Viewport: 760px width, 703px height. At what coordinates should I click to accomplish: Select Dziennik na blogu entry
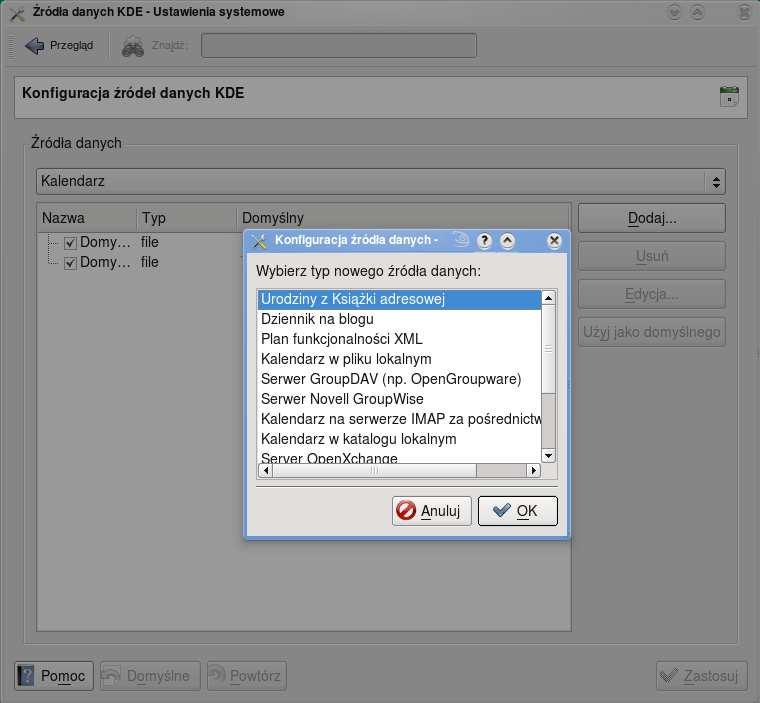tap(399, 319)
